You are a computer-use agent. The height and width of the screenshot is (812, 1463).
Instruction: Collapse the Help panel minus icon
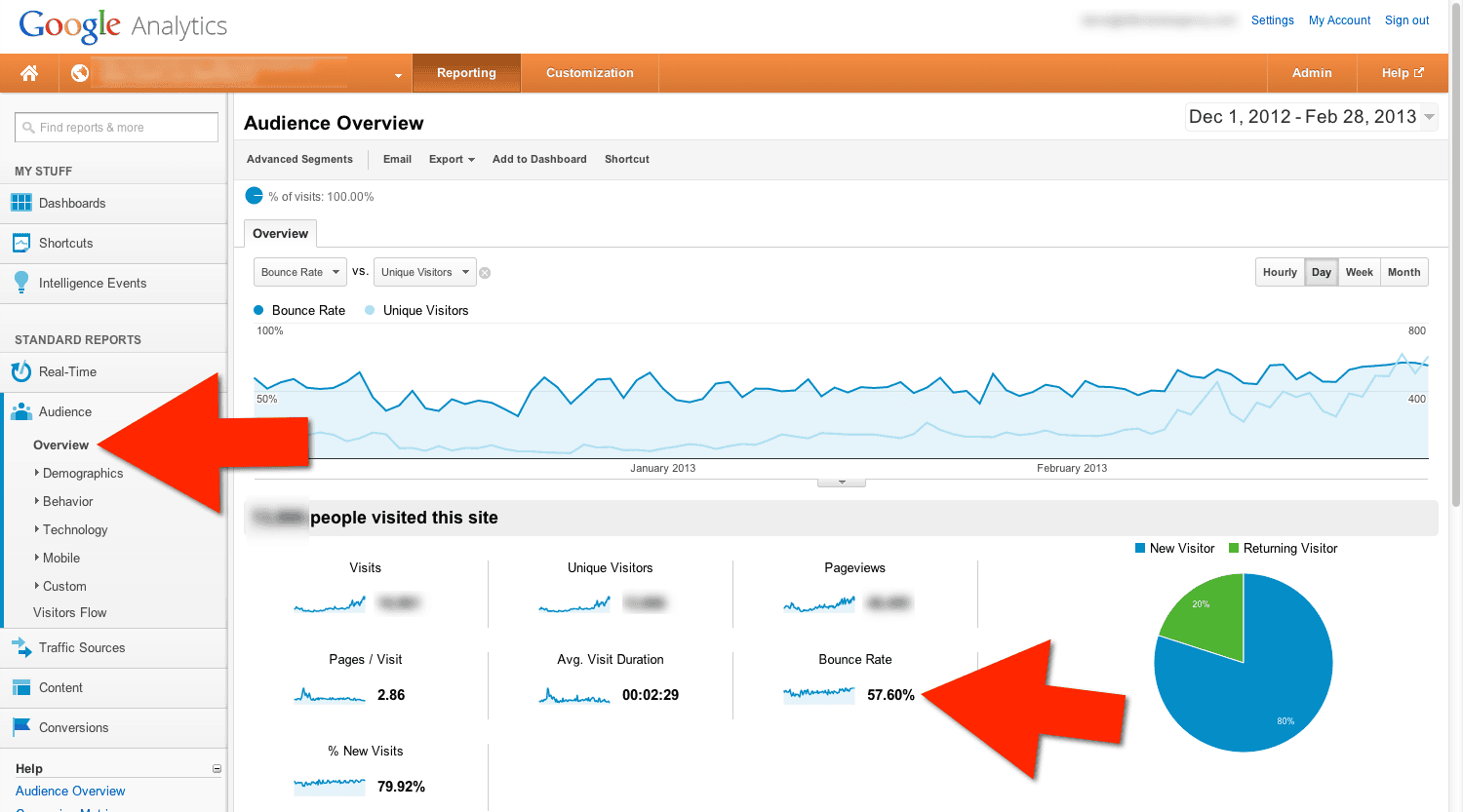pyautogui.click(x=217, y=769)
